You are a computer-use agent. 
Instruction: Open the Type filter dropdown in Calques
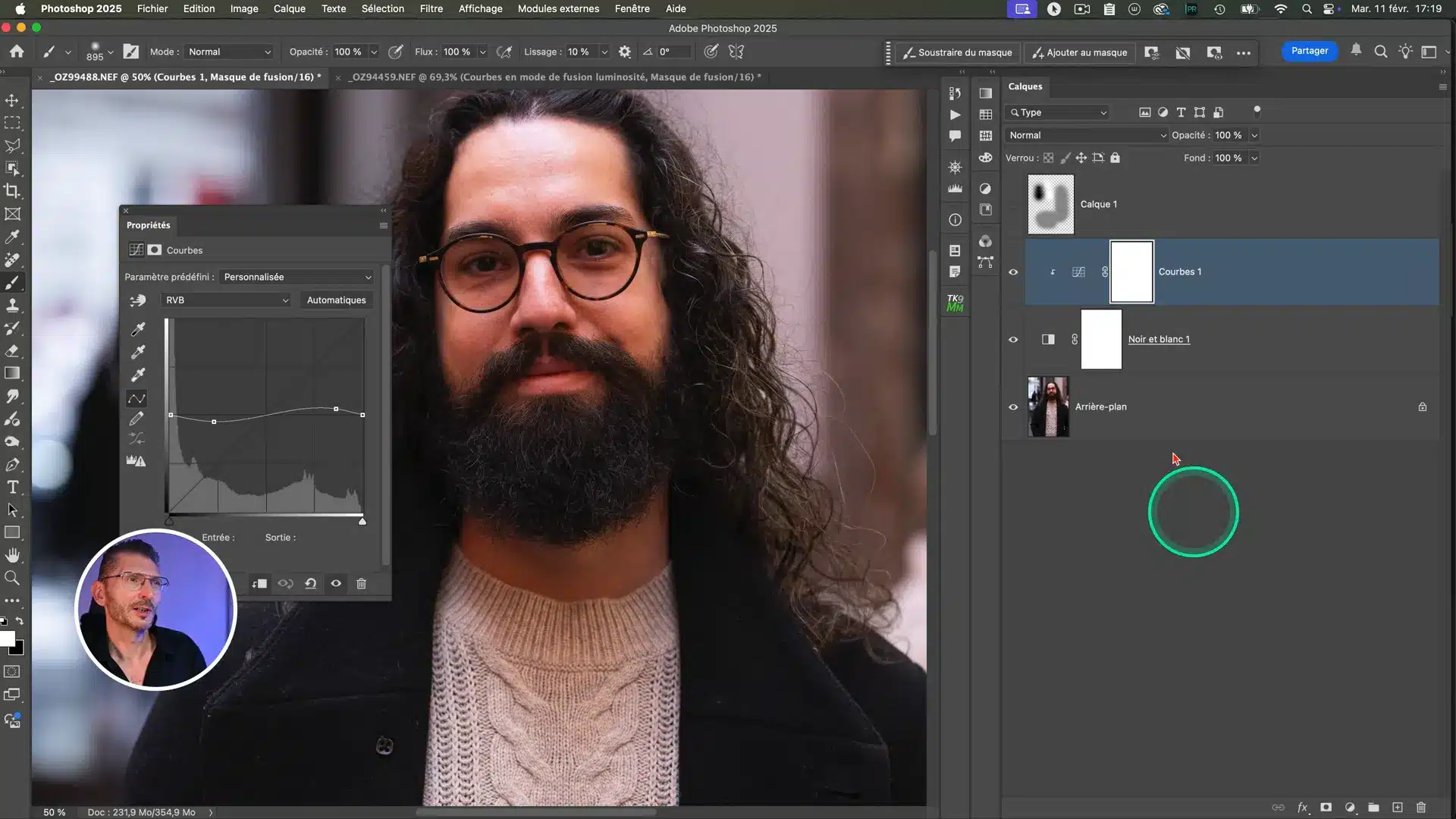1059,112
